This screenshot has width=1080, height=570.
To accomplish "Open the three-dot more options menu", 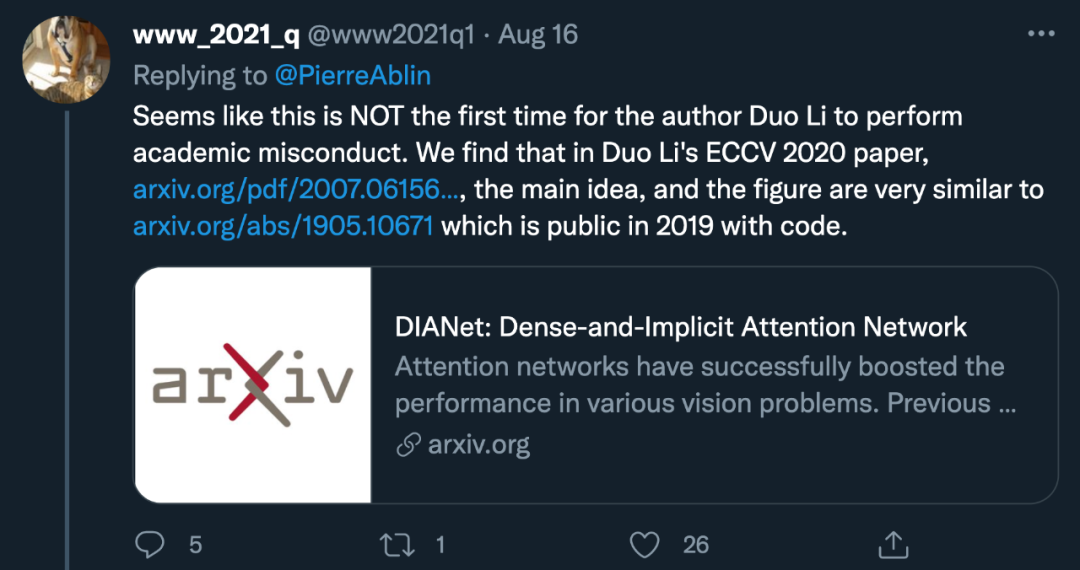I will (1041, 33).
